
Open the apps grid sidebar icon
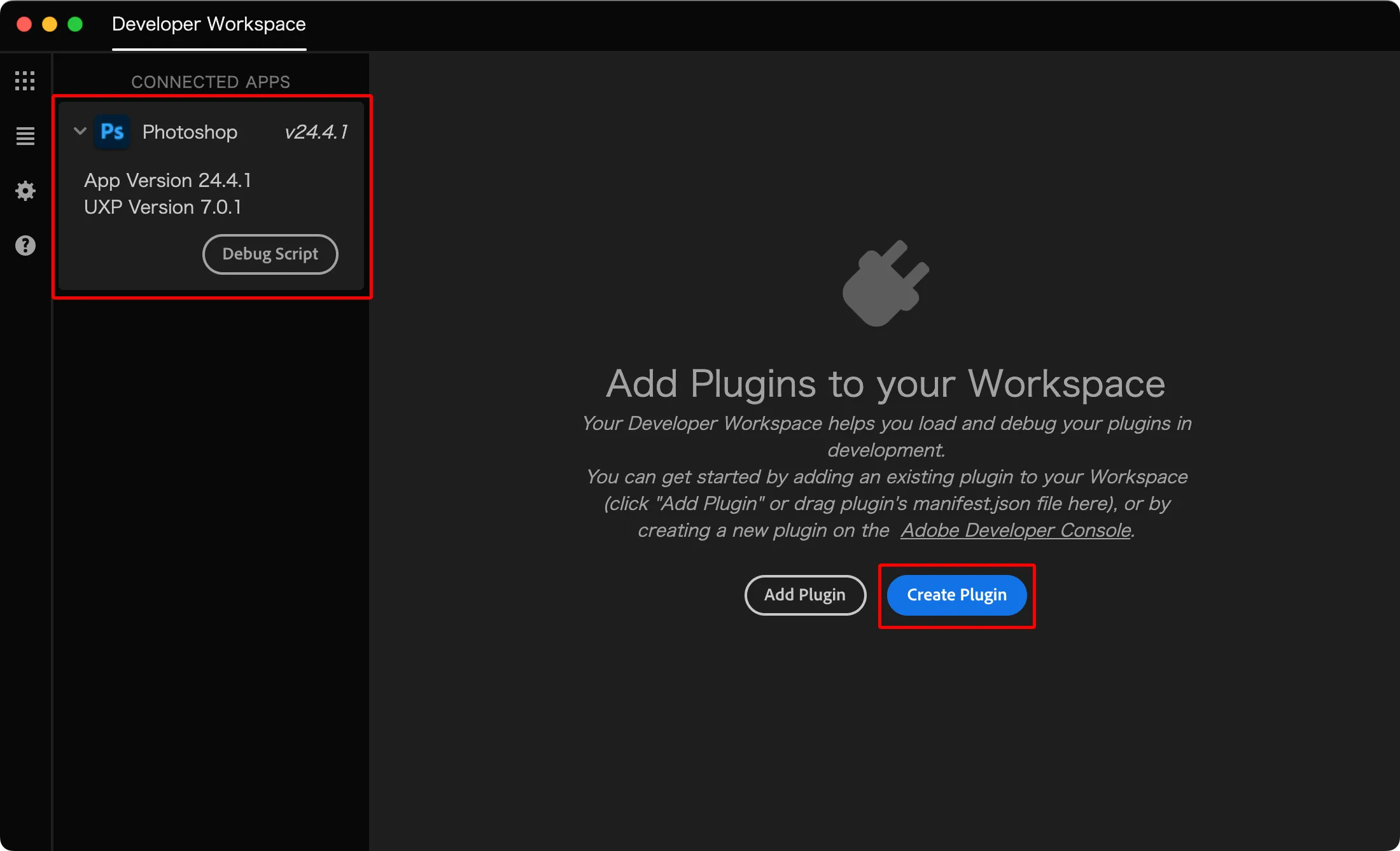click(x=25, y=81)
